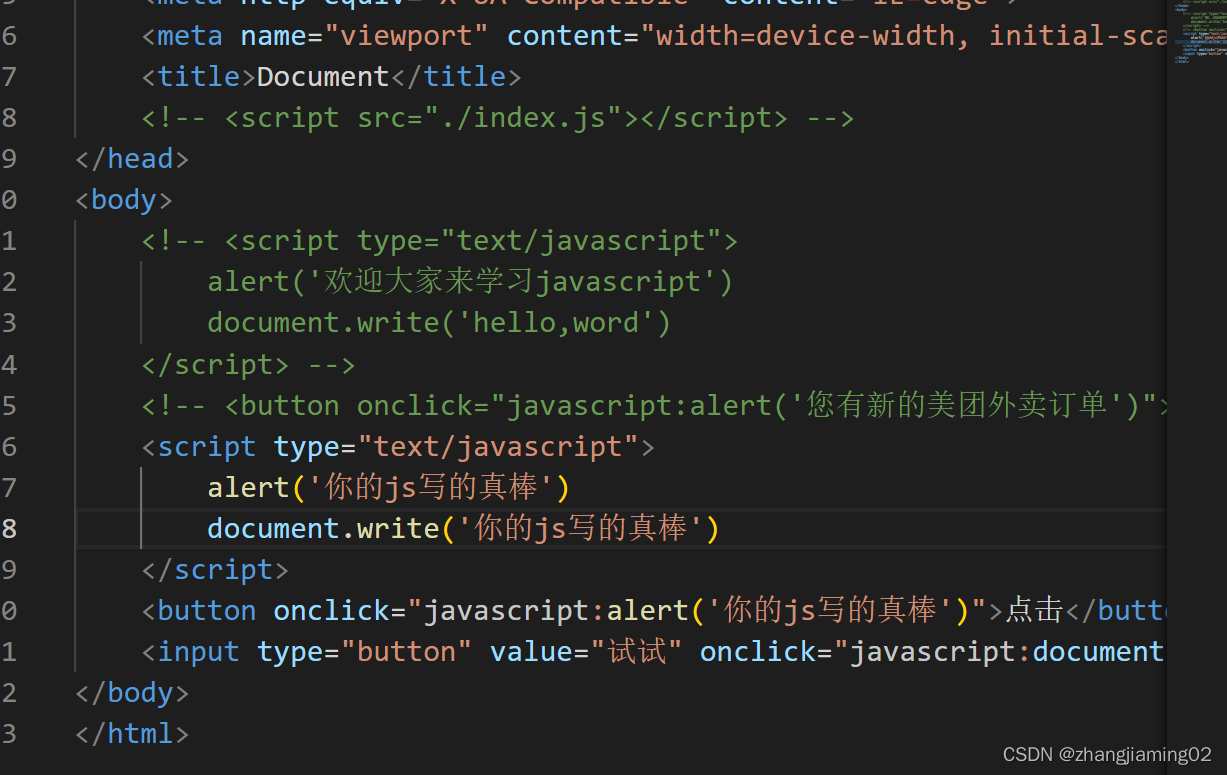Screen dimensions: 1227x775
Task: Click line number 8 of document.write line
Action: 8,528
